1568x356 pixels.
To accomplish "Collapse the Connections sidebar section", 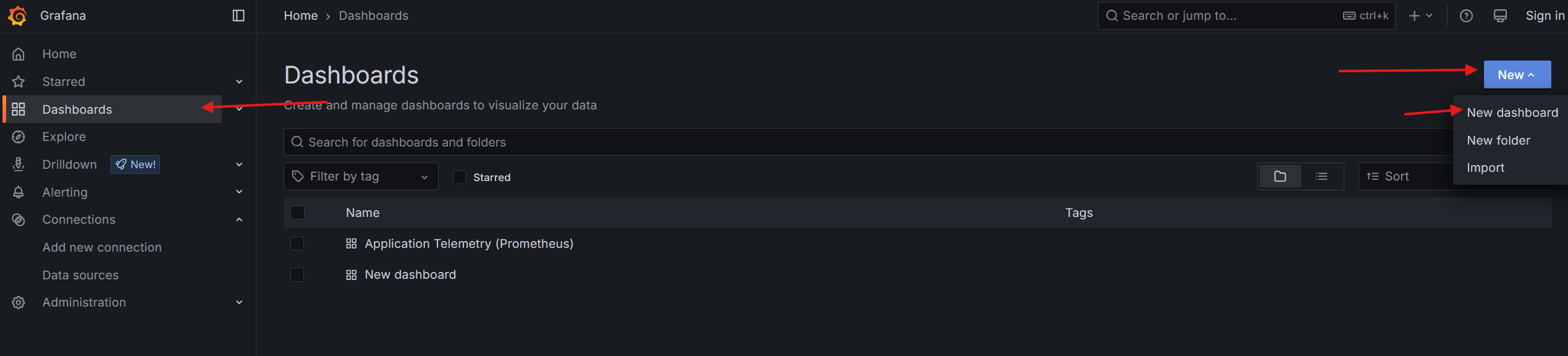I will (x=239, y=220).
